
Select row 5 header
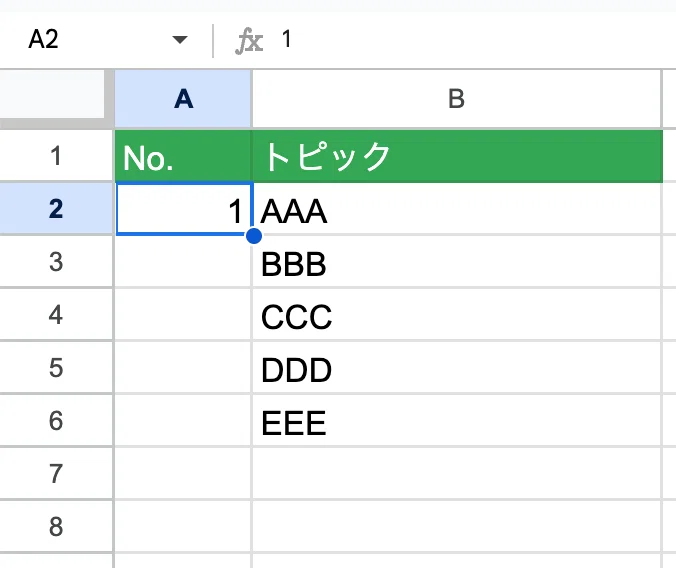56,368
